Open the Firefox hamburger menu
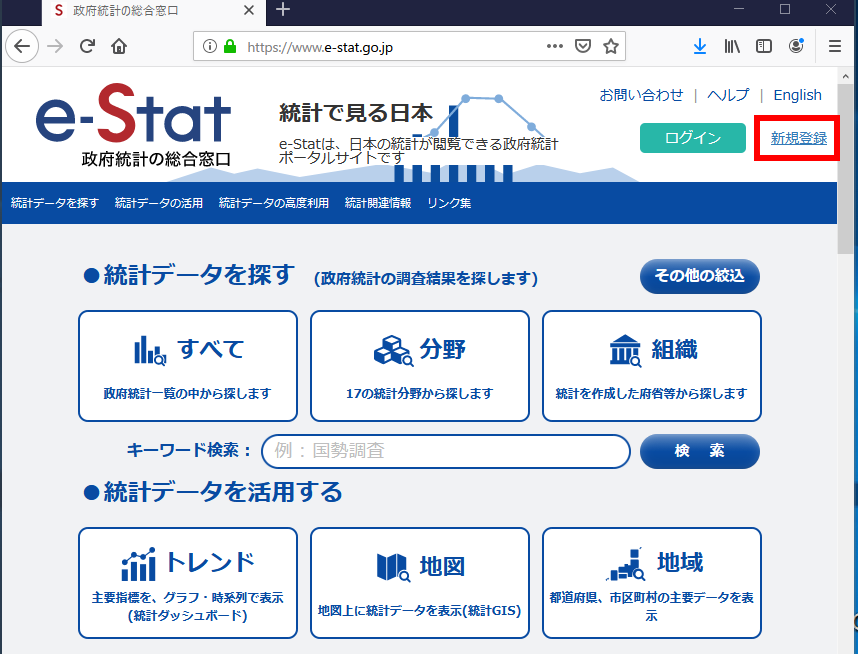This screenshot has height=654, width=858. point(834,47)
